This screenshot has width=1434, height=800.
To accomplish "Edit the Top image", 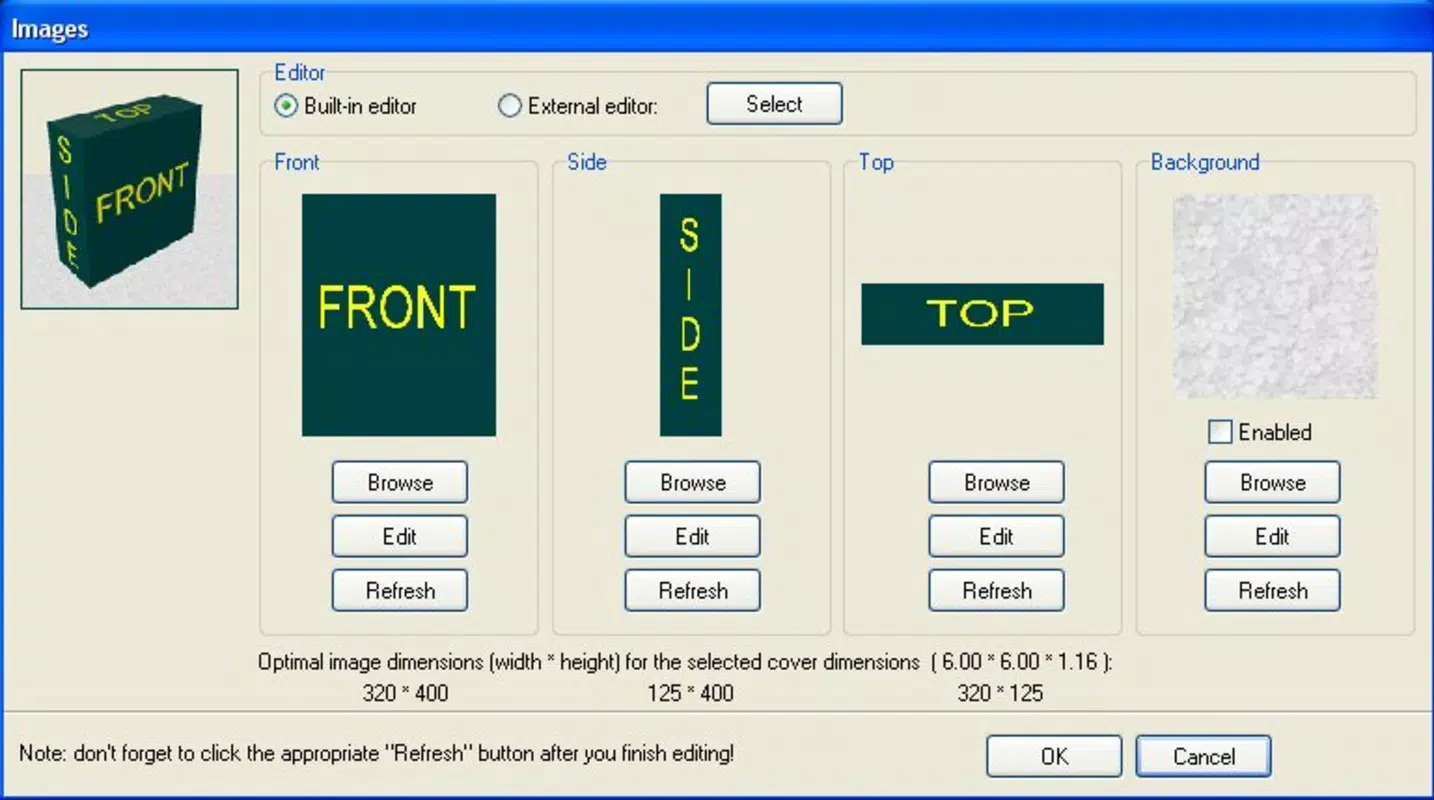I will [x=997, y=537].
